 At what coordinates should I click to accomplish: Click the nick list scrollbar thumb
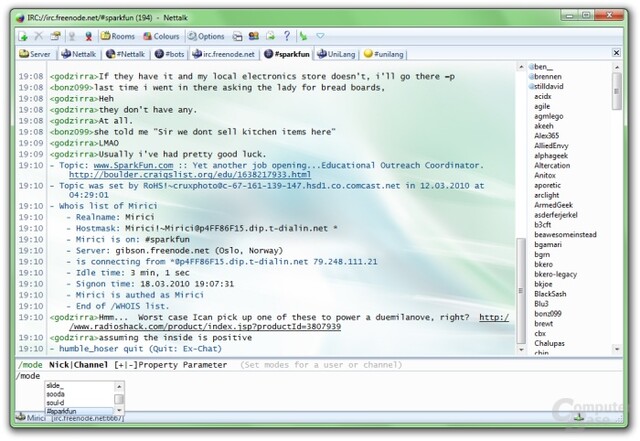pyautogui.click(x=617, y=91)
